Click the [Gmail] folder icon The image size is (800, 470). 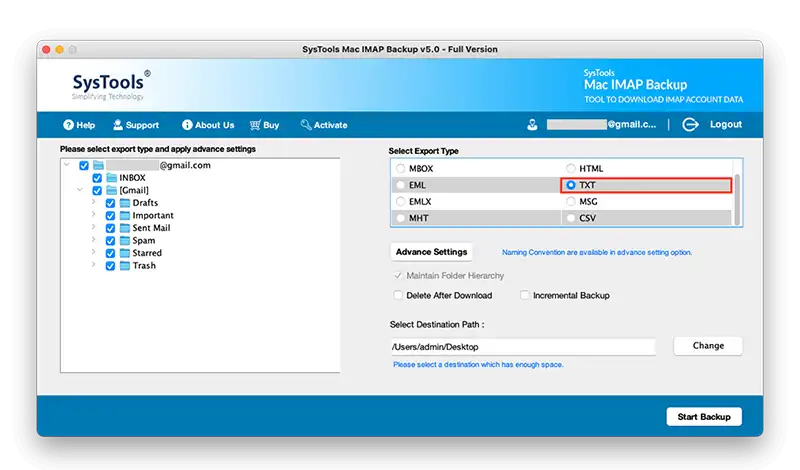tap(112, 190)
